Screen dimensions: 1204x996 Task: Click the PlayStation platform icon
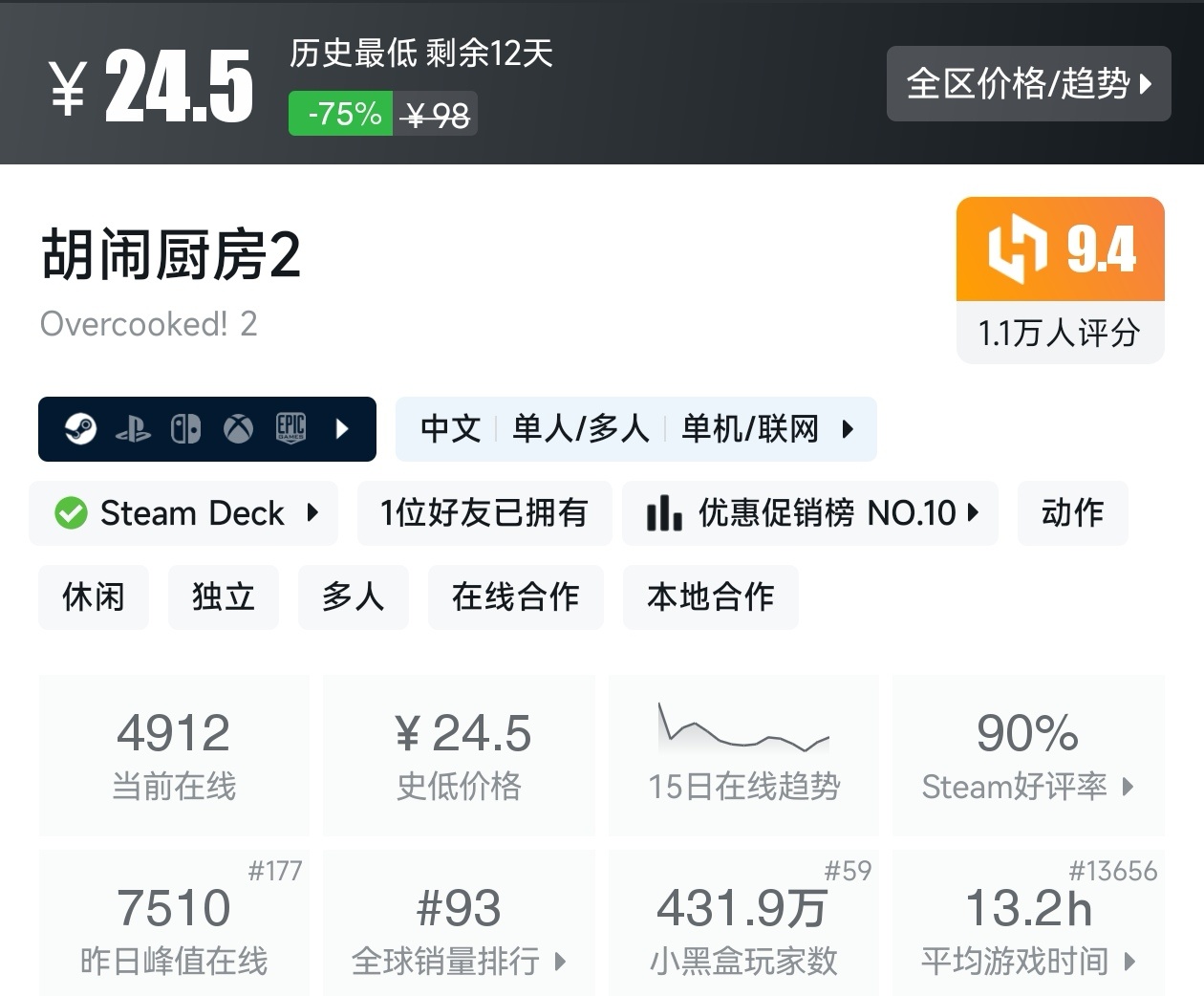click(133, 430)
